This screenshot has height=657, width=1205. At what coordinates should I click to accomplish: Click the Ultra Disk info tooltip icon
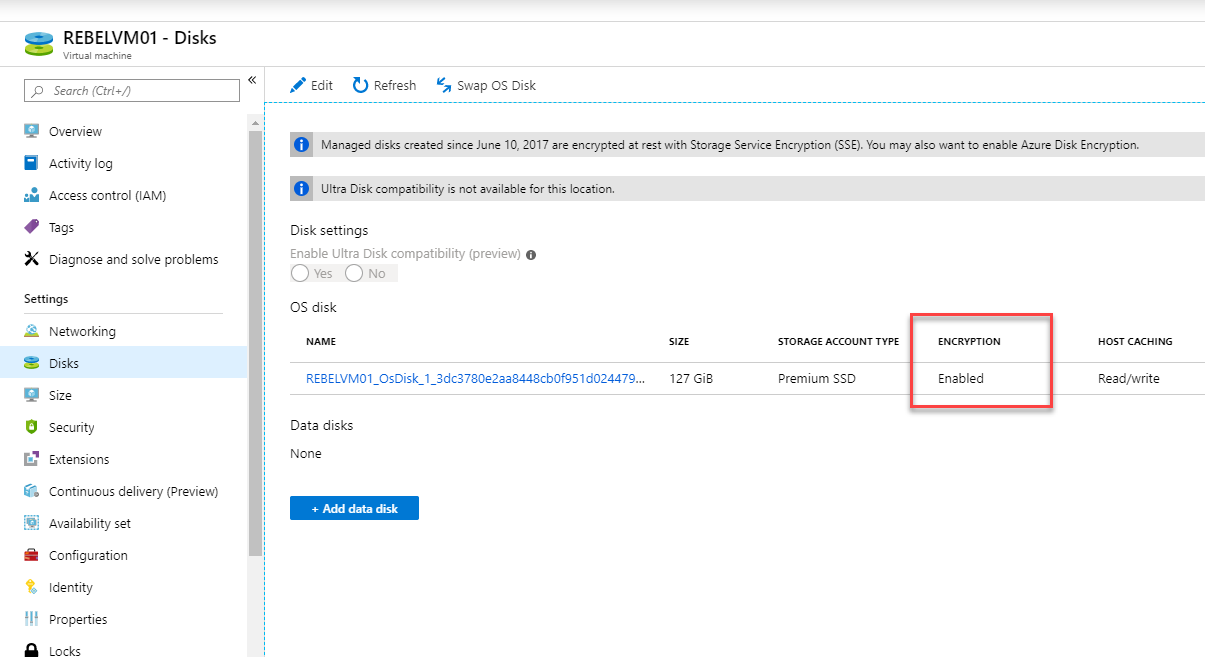pos(531,254)
